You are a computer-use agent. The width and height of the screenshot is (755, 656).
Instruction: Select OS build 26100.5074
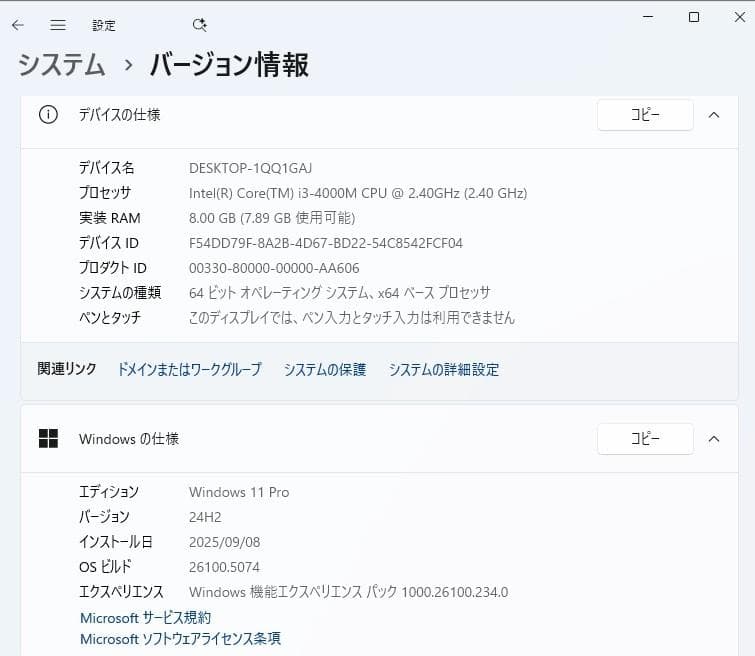(224, 567)
